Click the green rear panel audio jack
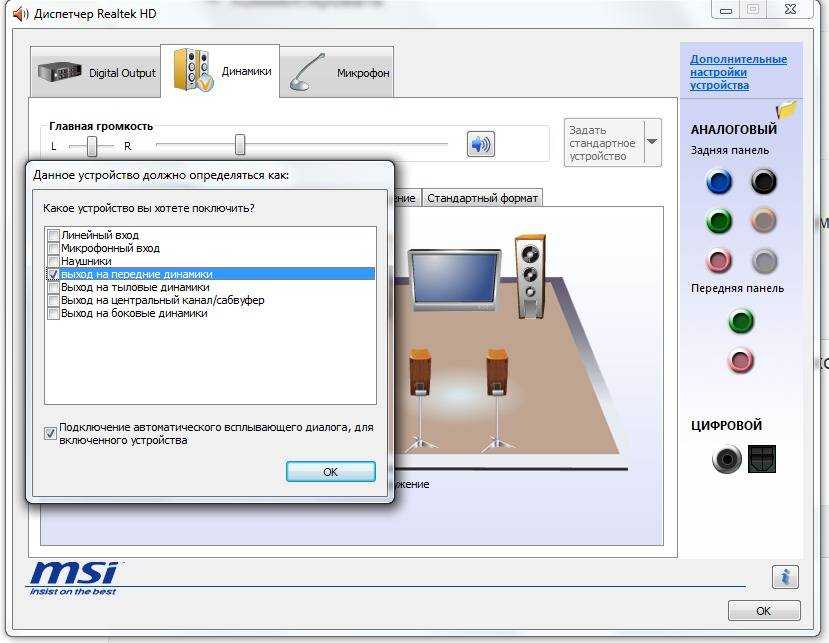Image resolution: width=829 pixels, height=643 pixels. (719, 221)
